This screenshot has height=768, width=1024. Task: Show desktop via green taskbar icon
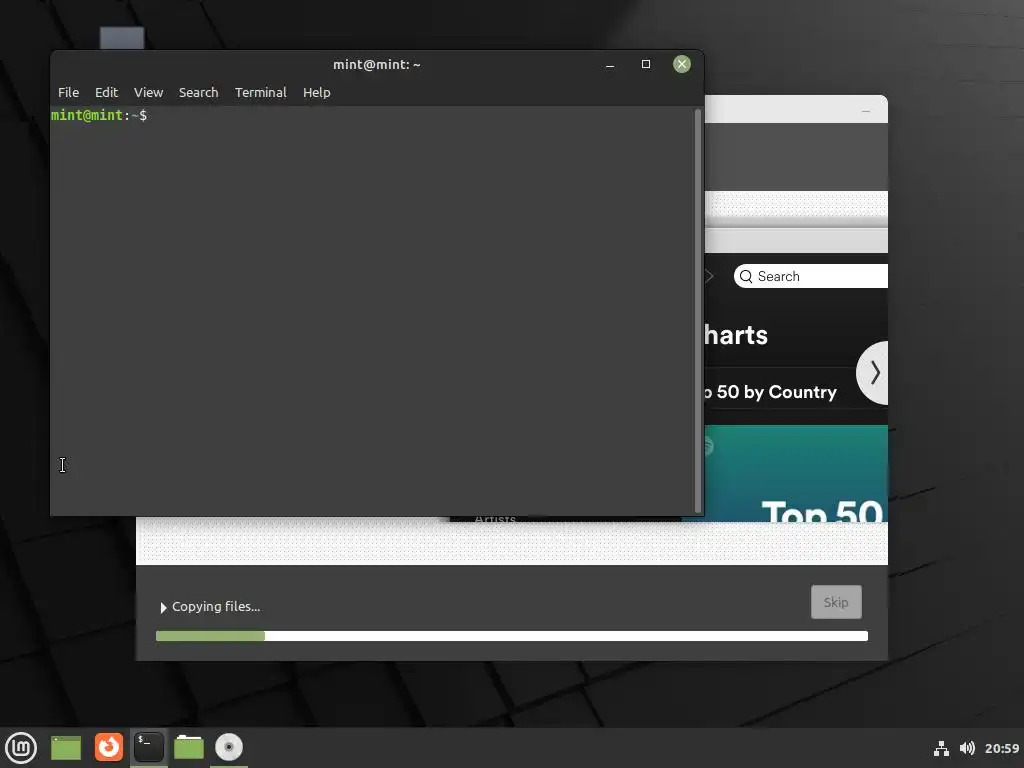(x=66, y=748)
